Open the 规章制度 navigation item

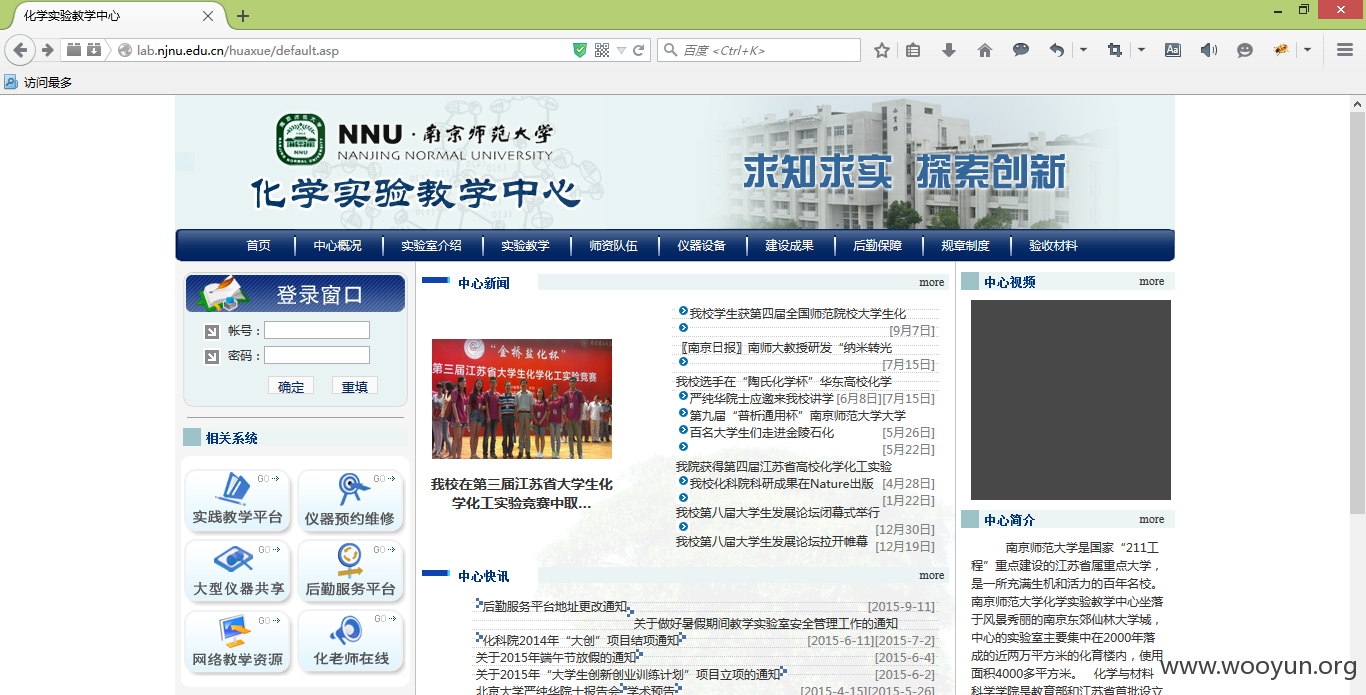click(x=966, y=246)
